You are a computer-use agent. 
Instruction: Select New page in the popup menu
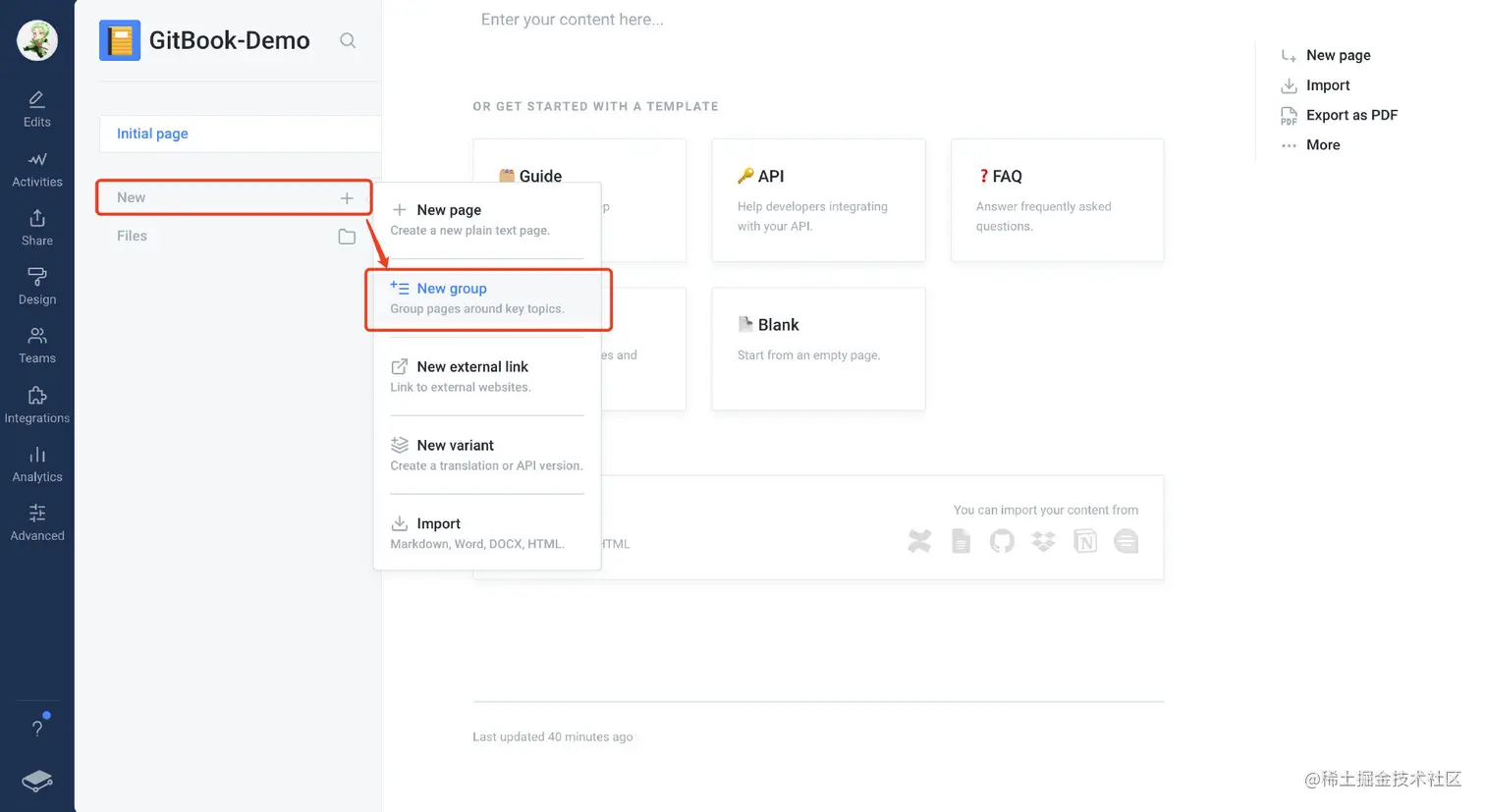click(x=487, y=220)
